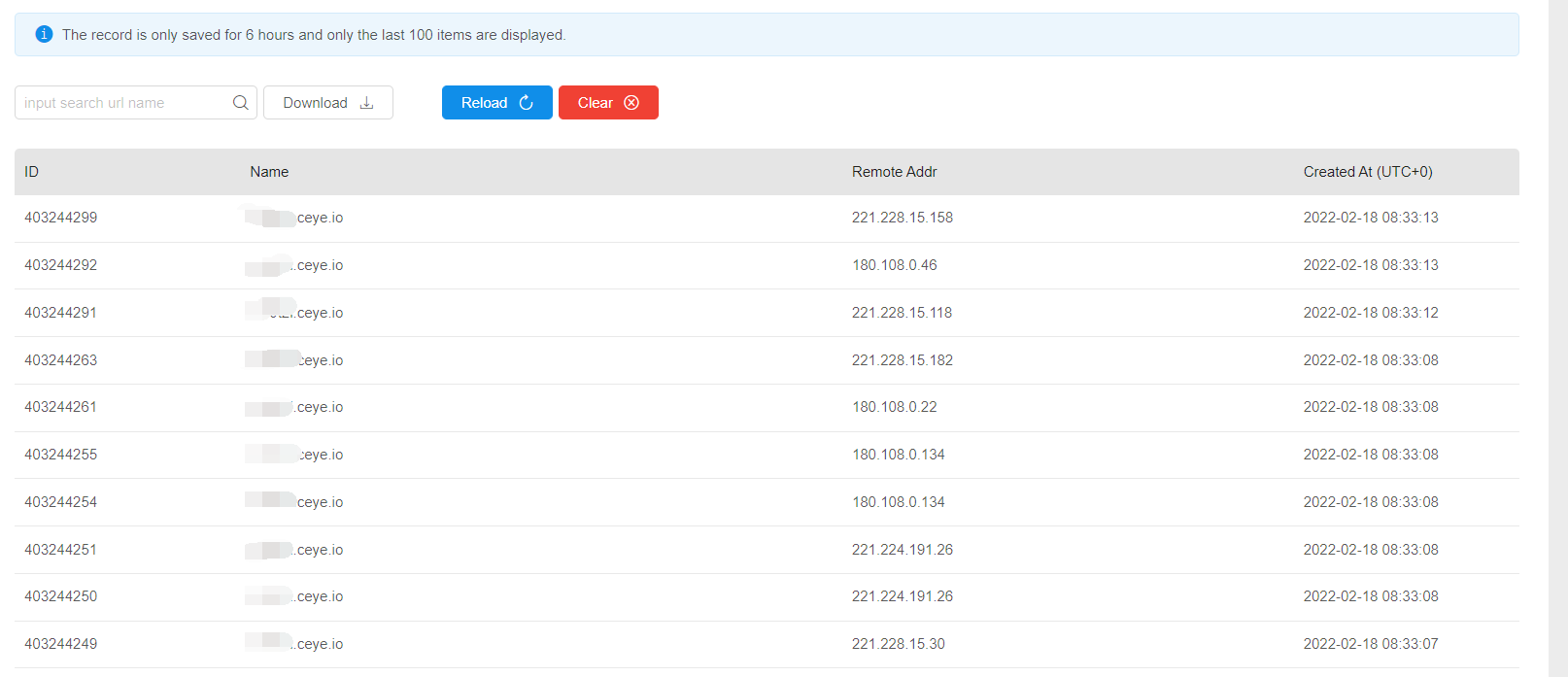Click remote address 221.228.15.118
Screen dimensions: 1568x677
click(903, 313)
